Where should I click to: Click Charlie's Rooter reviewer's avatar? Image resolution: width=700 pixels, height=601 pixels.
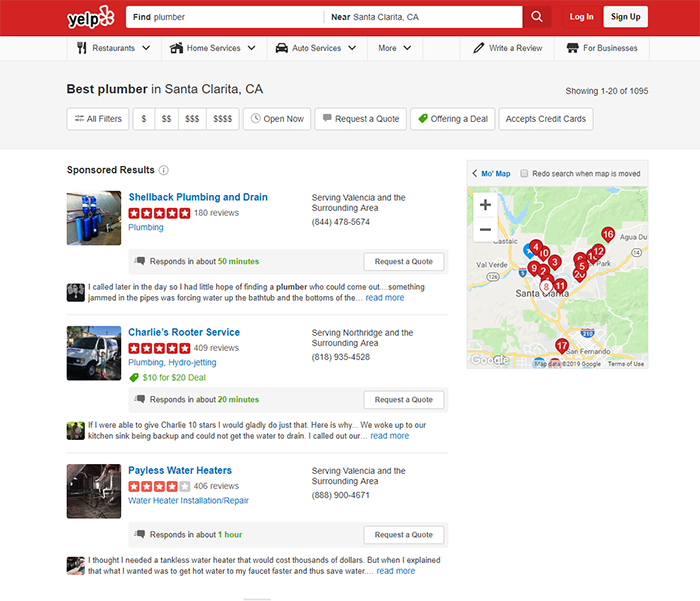(75, 431)
